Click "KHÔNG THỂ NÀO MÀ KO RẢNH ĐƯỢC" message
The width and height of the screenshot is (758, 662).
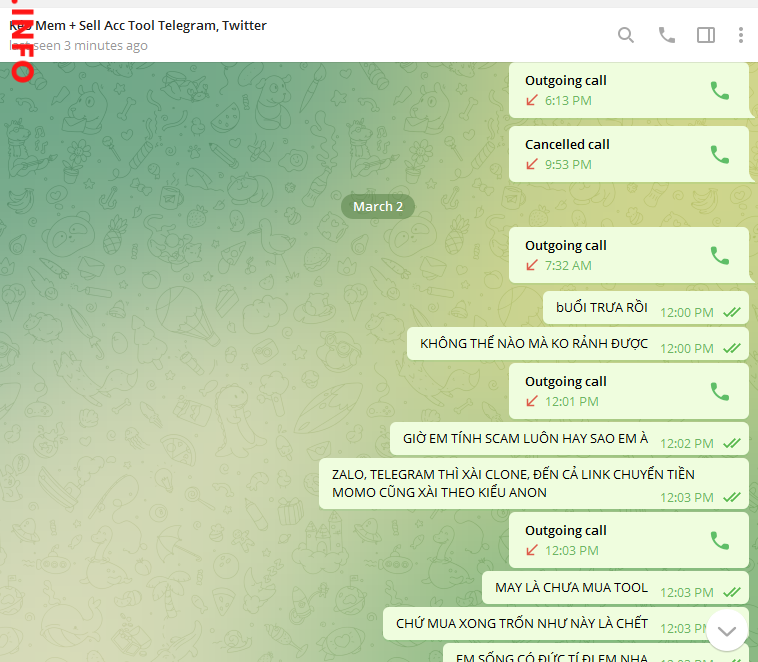pos(534,344)
